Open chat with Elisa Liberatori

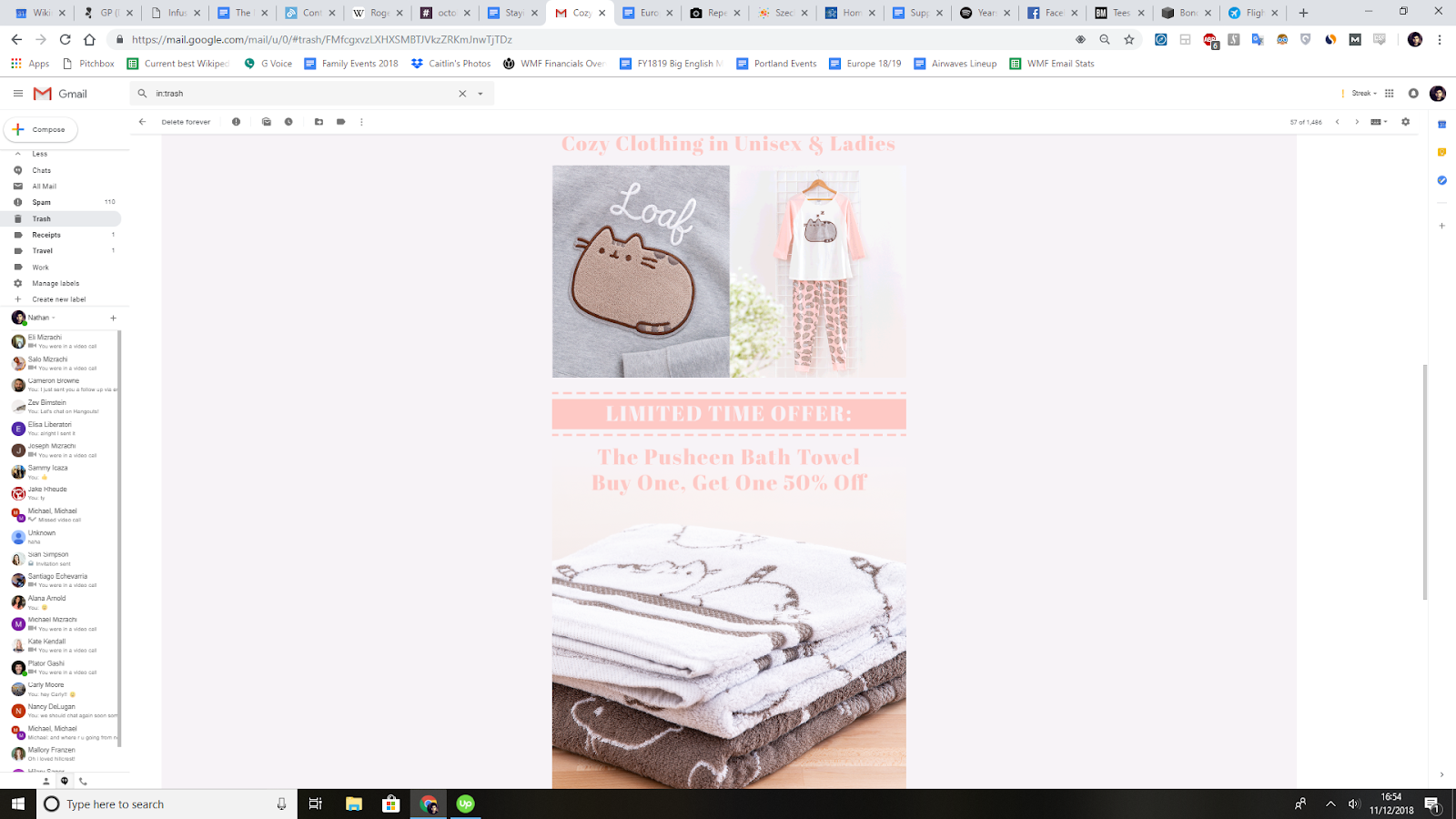(x=60, y=429)
